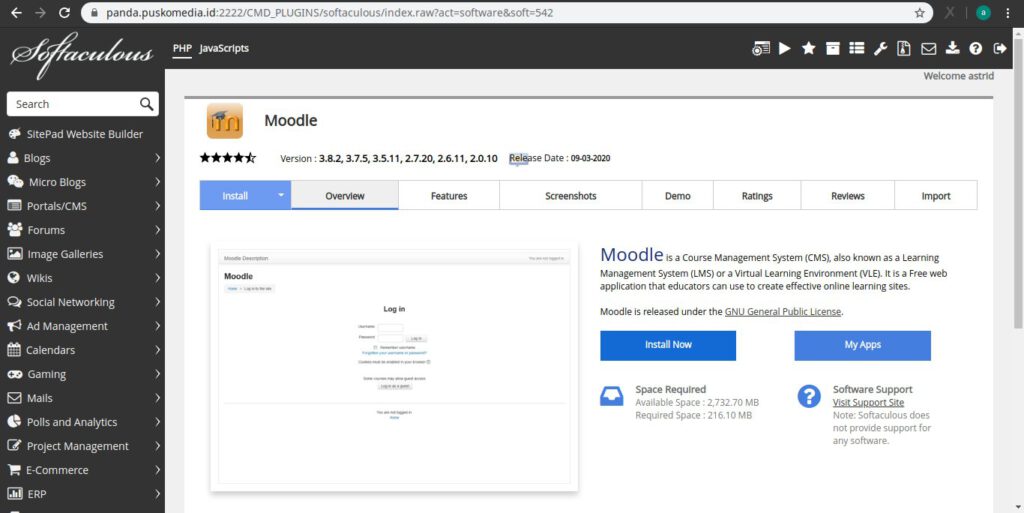Click the Moodle star rating

(228, 157)
